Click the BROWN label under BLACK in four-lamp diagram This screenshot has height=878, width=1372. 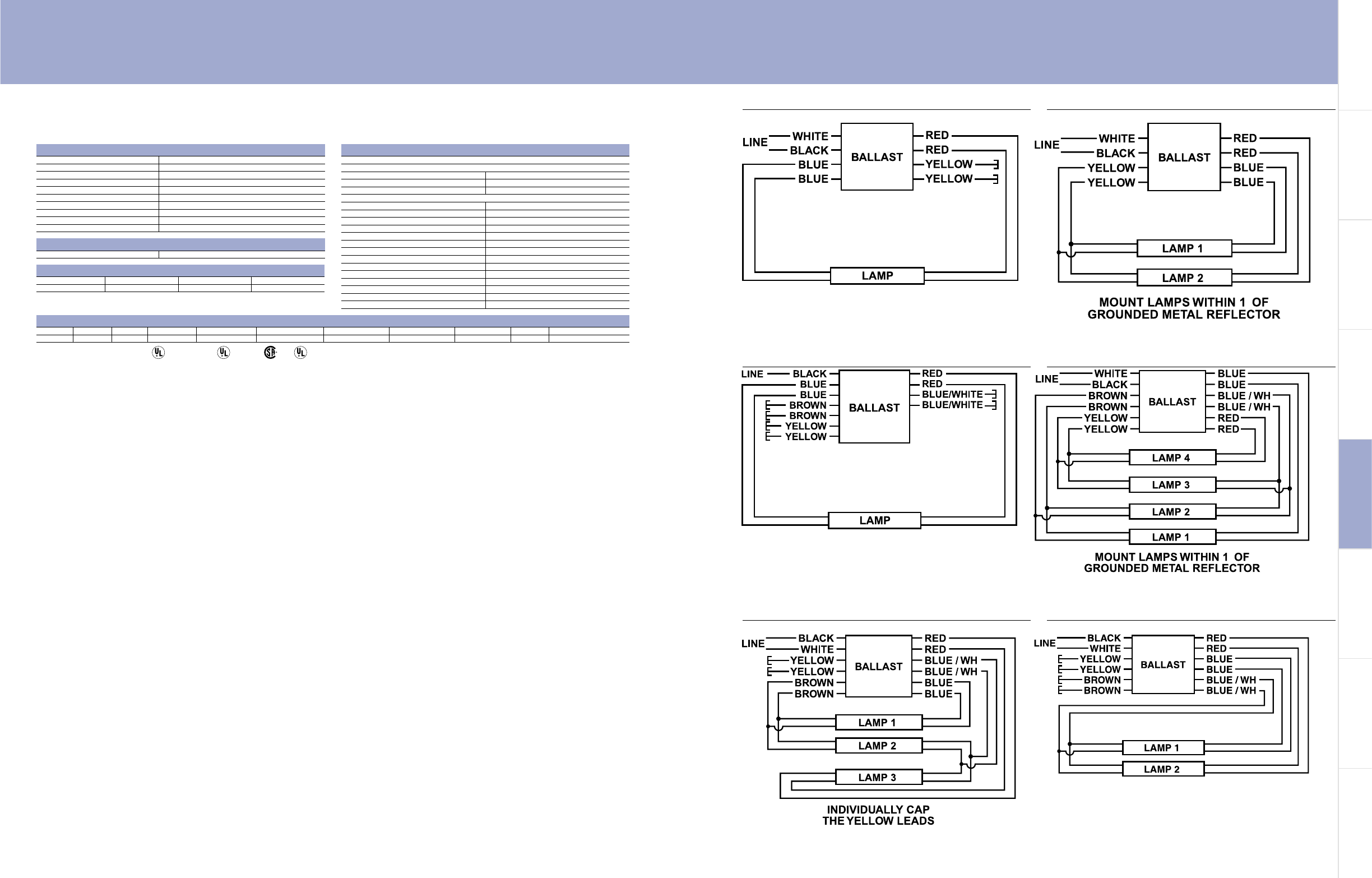coord(1107,396)
